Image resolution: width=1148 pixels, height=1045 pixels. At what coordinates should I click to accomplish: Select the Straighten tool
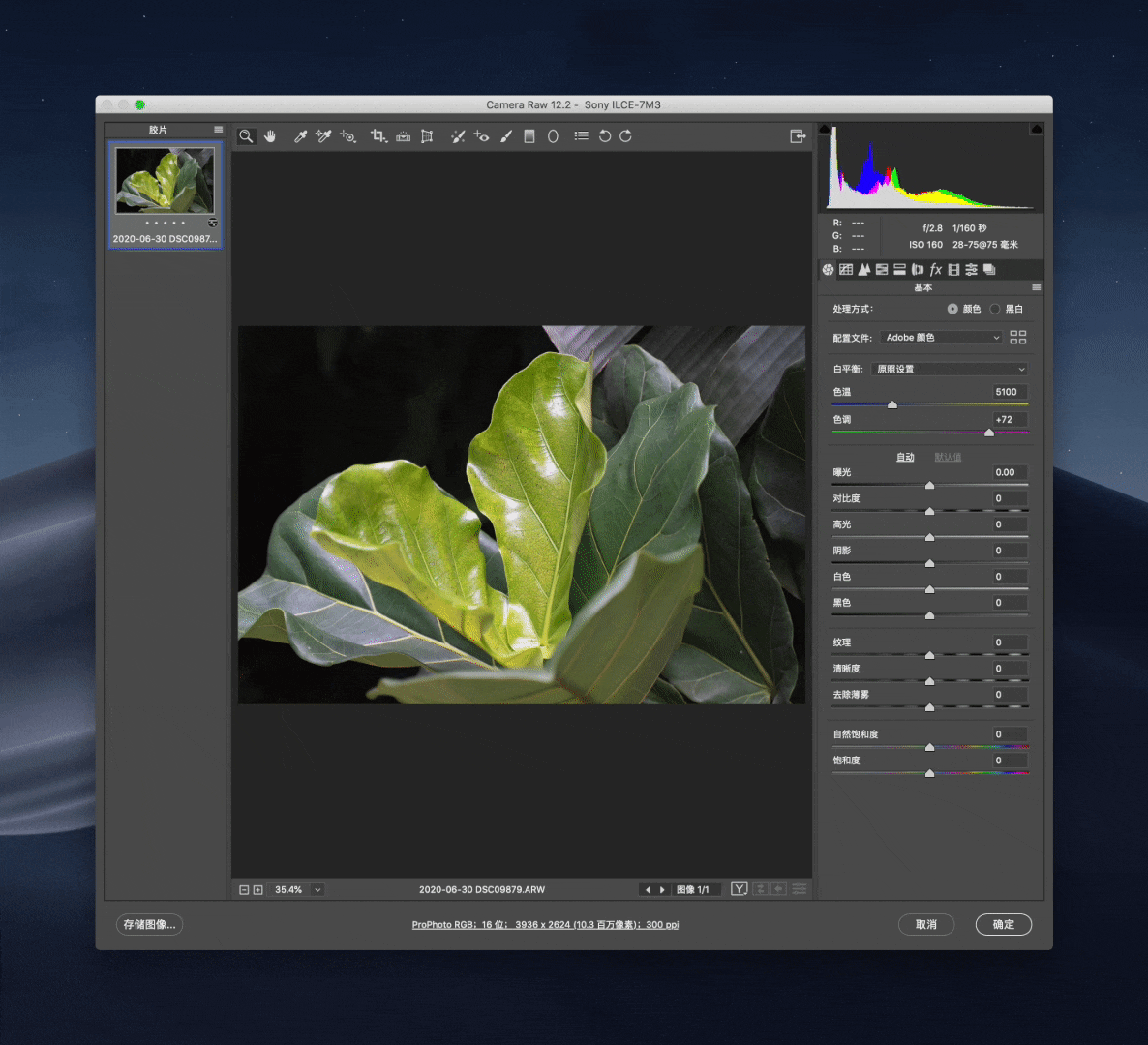coord(403,136)
